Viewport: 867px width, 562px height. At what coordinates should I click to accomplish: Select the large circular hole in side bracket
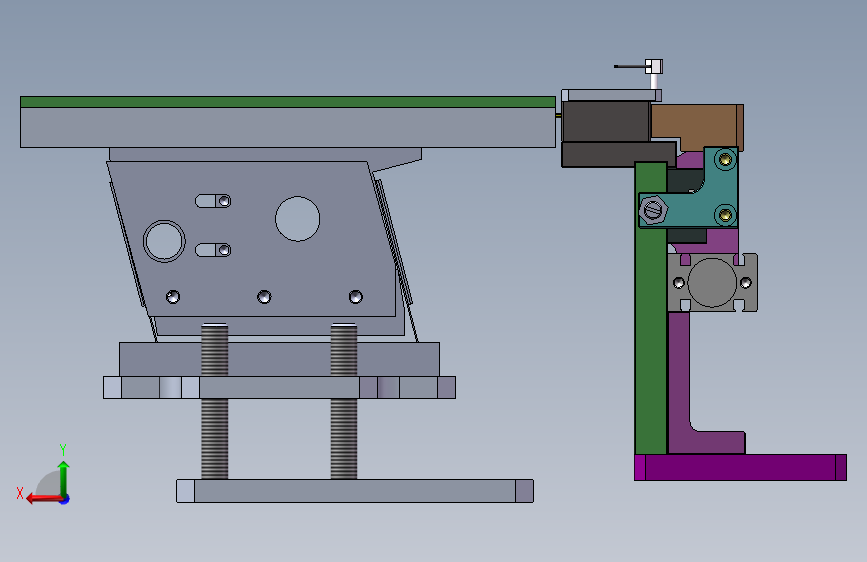(x=297, y=218)
